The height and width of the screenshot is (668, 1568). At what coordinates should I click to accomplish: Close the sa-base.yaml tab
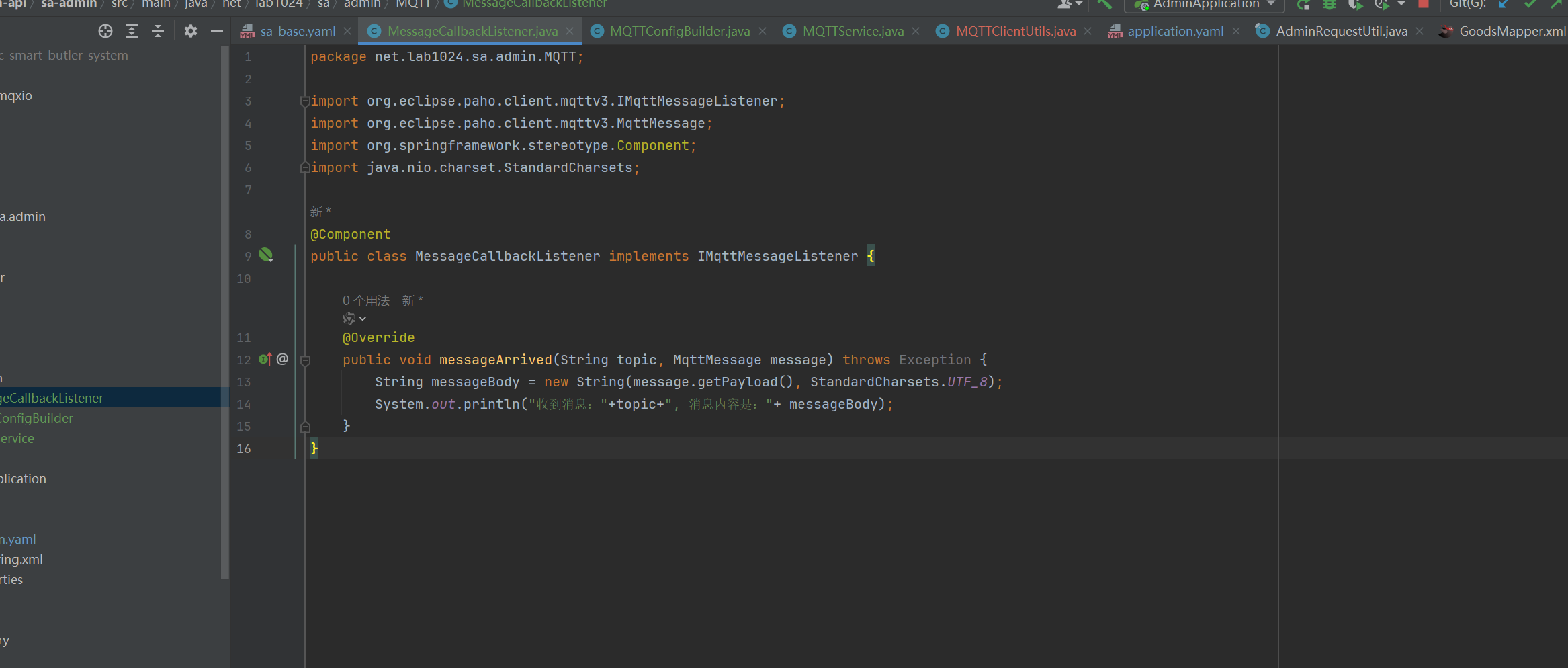pyautogui.click(x=347, y=31)
